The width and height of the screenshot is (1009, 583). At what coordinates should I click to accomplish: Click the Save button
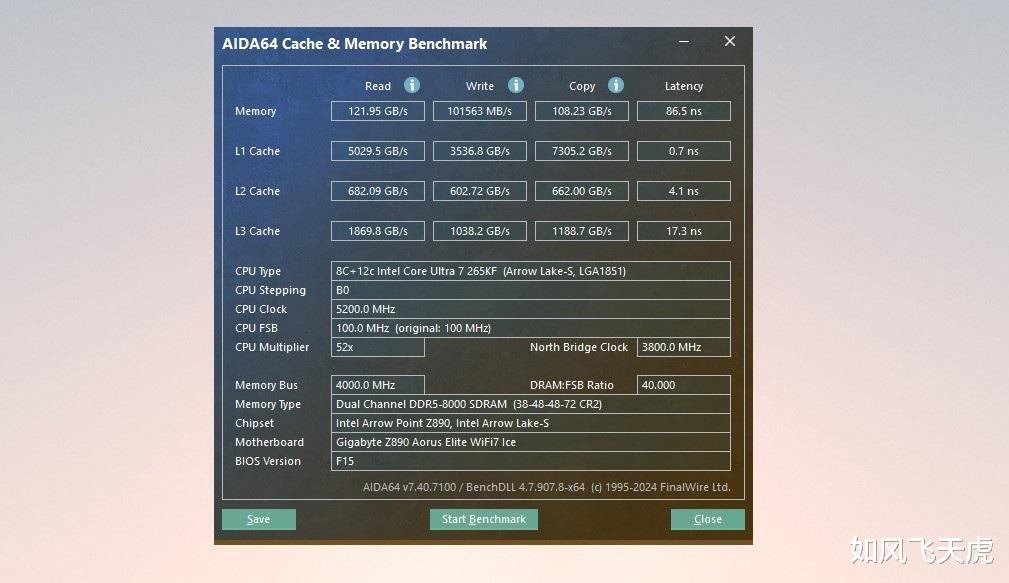point(259,519)
